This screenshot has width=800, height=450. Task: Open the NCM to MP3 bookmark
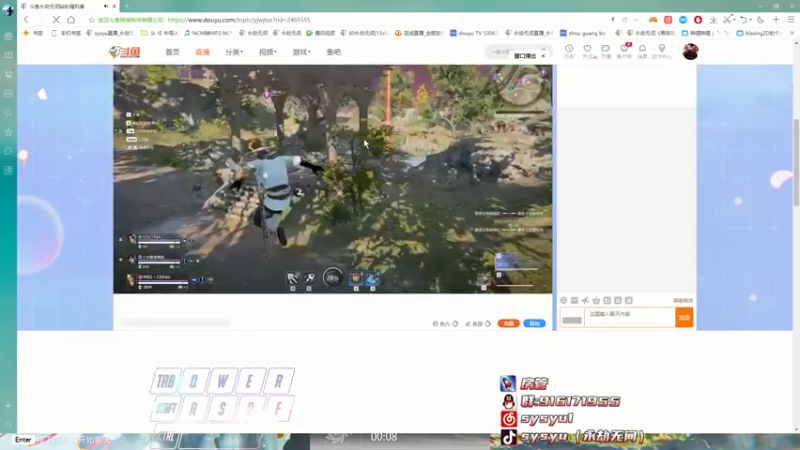coord(208,33)
